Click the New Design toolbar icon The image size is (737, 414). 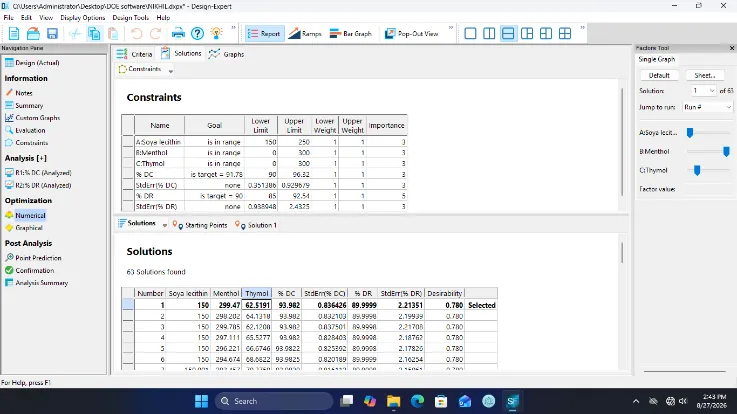14,33
